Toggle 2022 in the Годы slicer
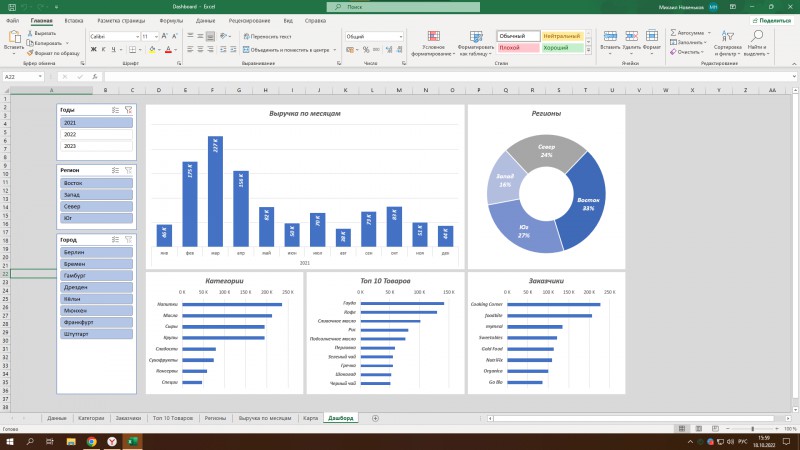The height and width of the screenshot is (450, 800). coord(96,134)
